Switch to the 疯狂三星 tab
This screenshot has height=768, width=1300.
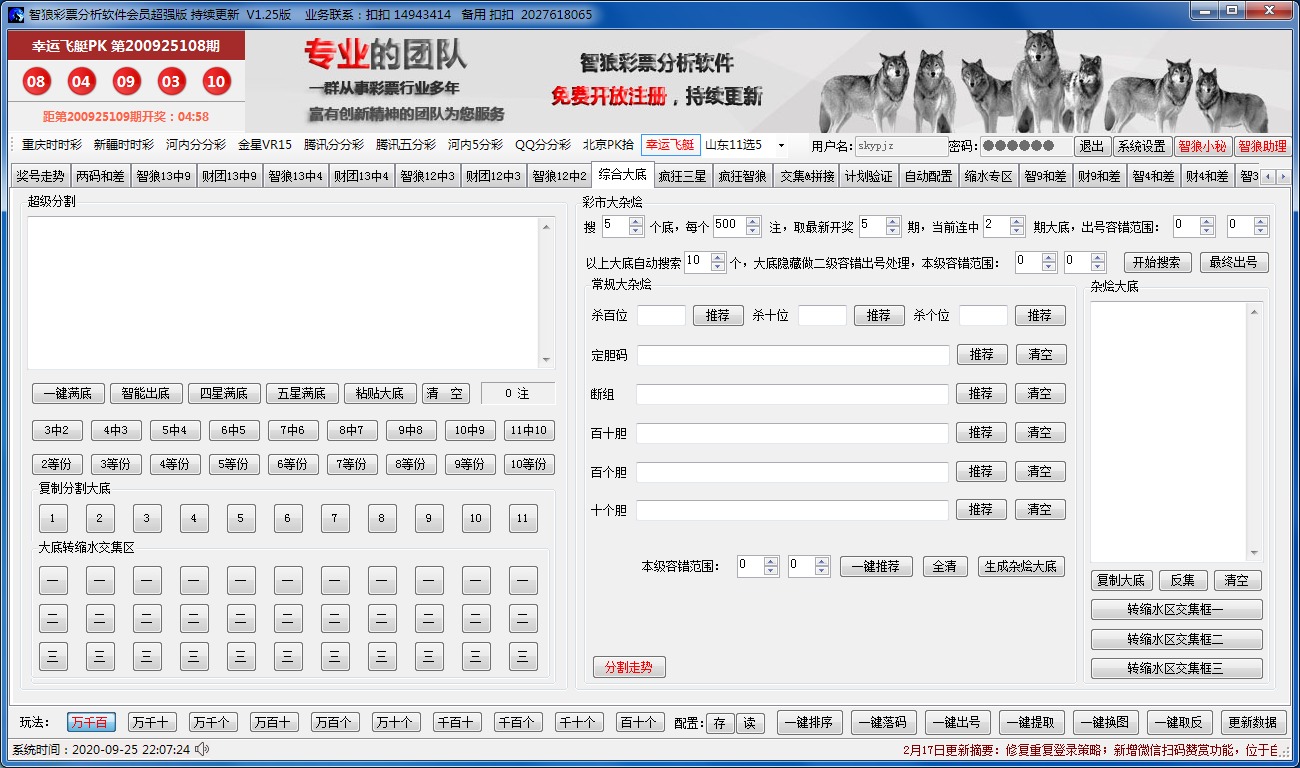pyautogui.click(x=682, y=176)
